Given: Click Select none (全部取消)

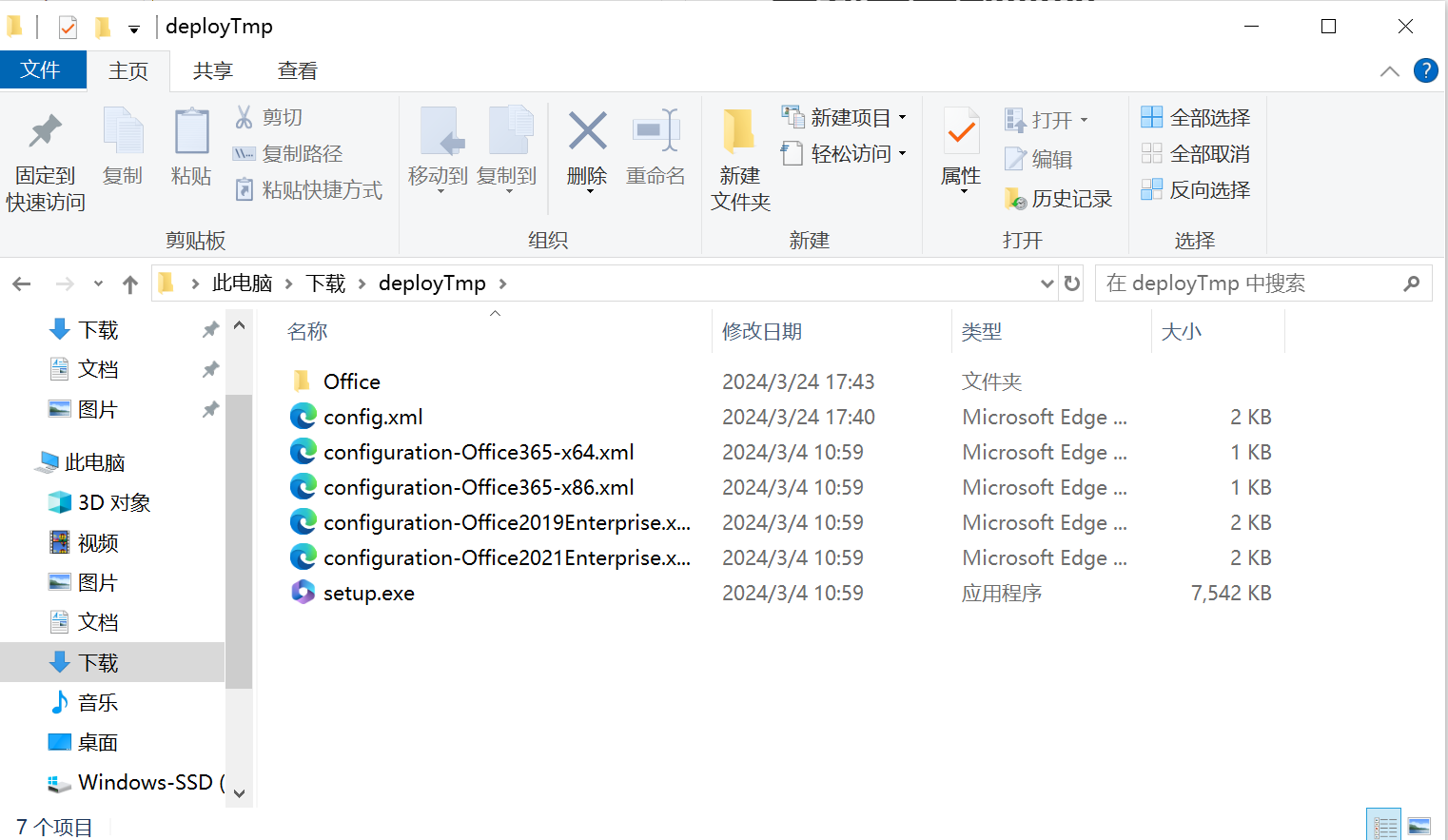Looking at the screenshot, I should (1195, 153).
